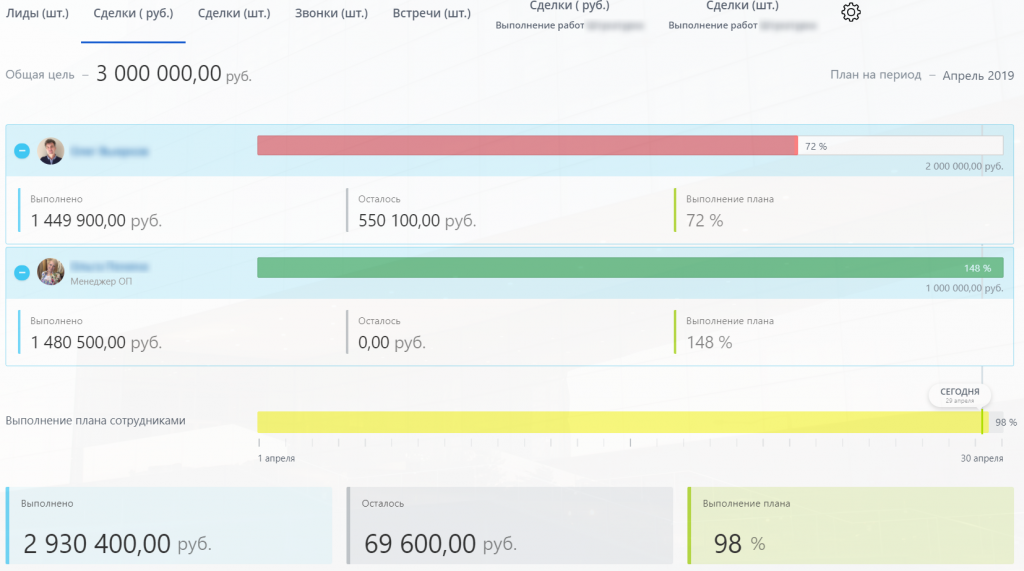The width and height of the screenshot is (1024, 571).
Task: Select the Сделки ( руб.) tab
Action: (x=133, y=13)
